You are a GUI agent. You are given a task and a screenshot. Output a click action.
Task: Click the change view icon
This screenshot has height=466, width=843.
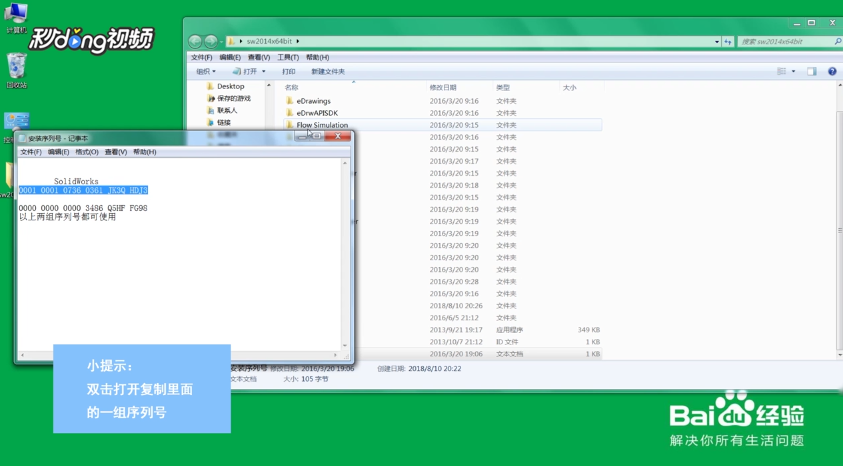(782, 71)
